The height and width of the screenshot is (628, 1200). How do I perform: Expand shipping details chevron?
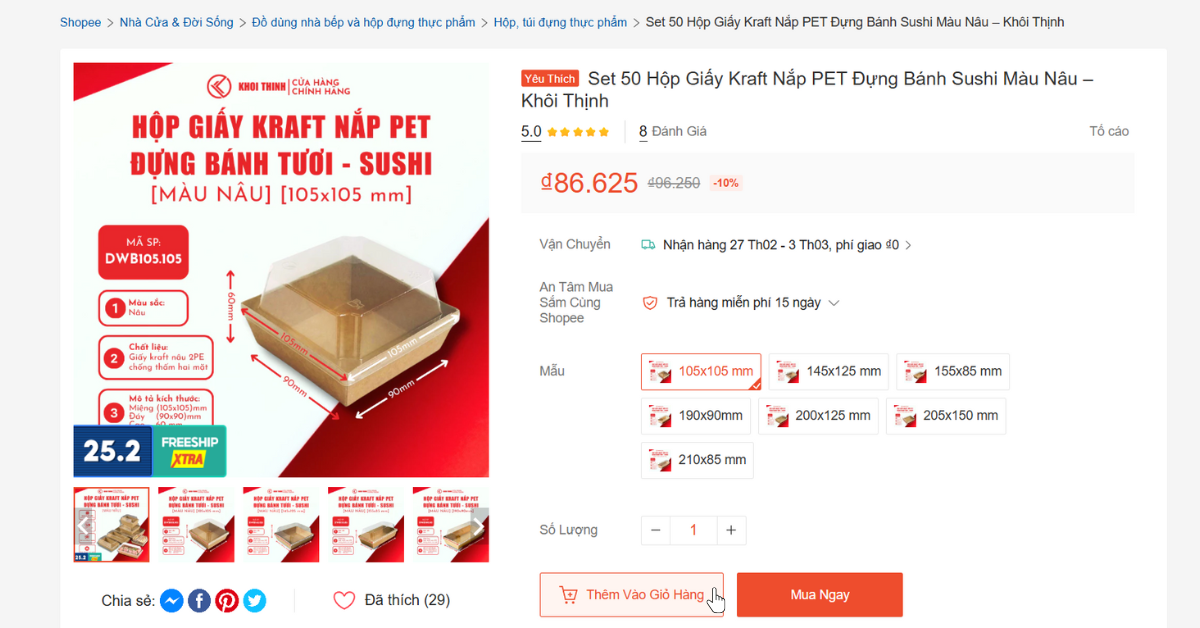[x=908, y=245]
